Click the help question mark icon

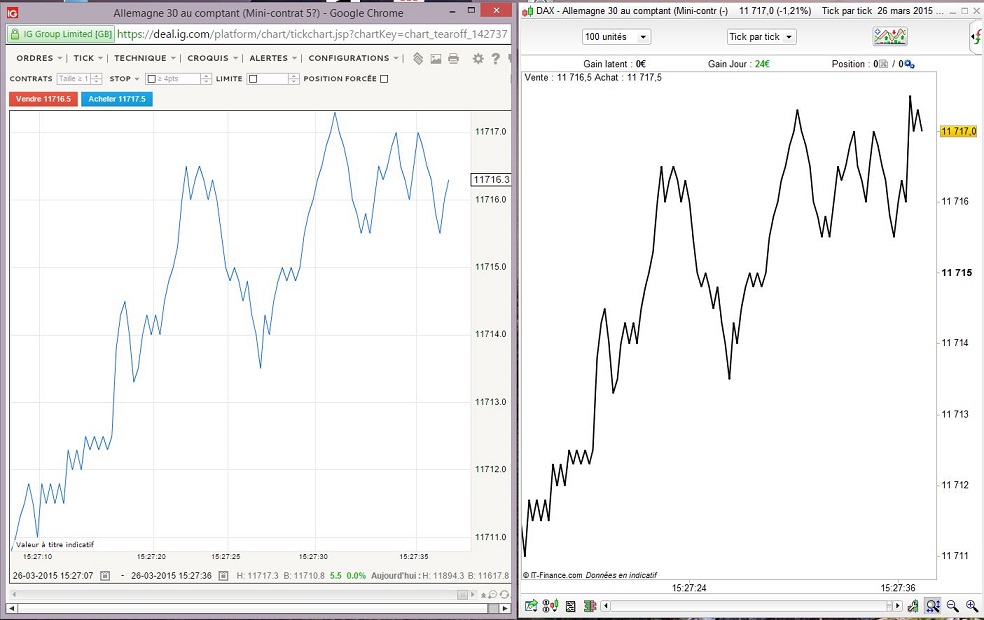pos(495,58)
